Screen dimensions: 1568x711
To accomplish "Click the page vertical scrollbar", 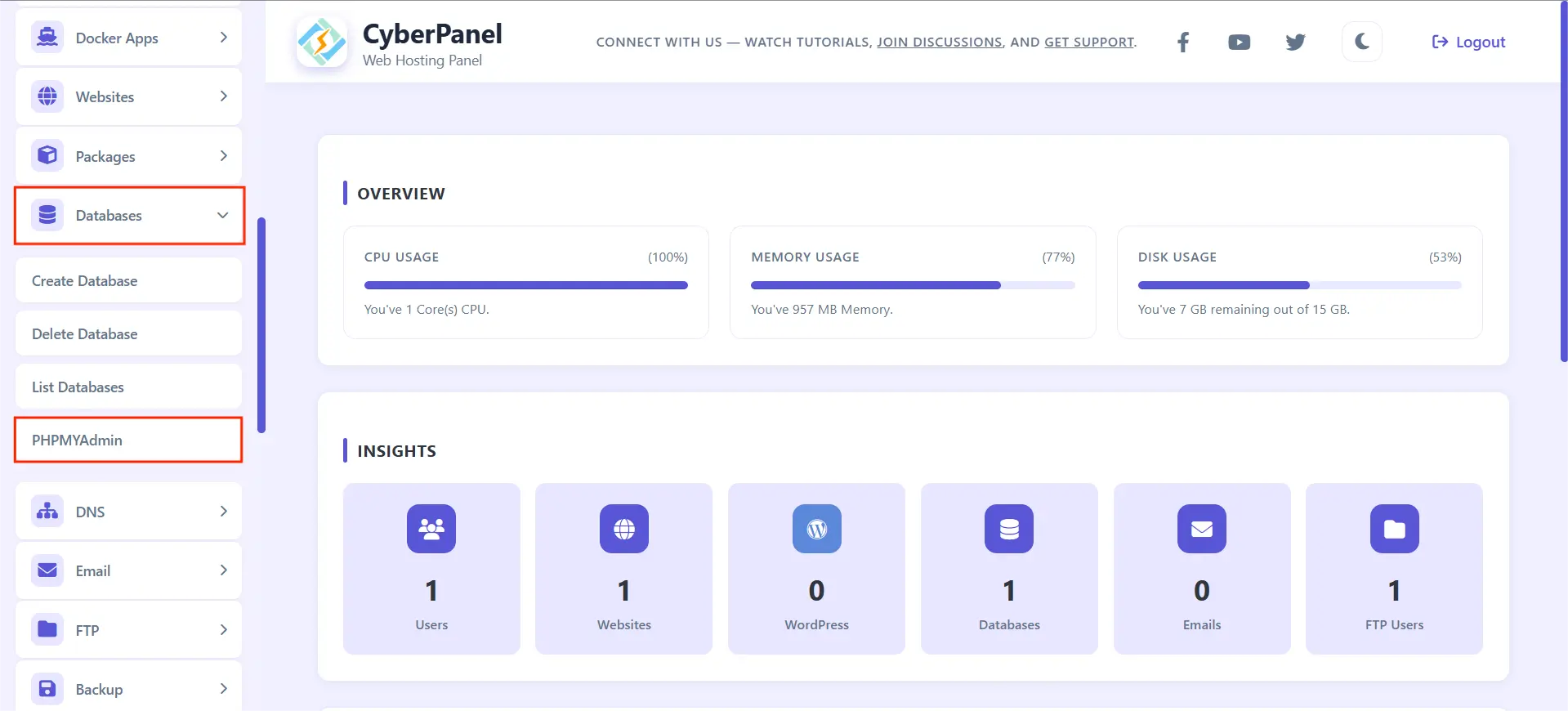I will point(1564,181).
